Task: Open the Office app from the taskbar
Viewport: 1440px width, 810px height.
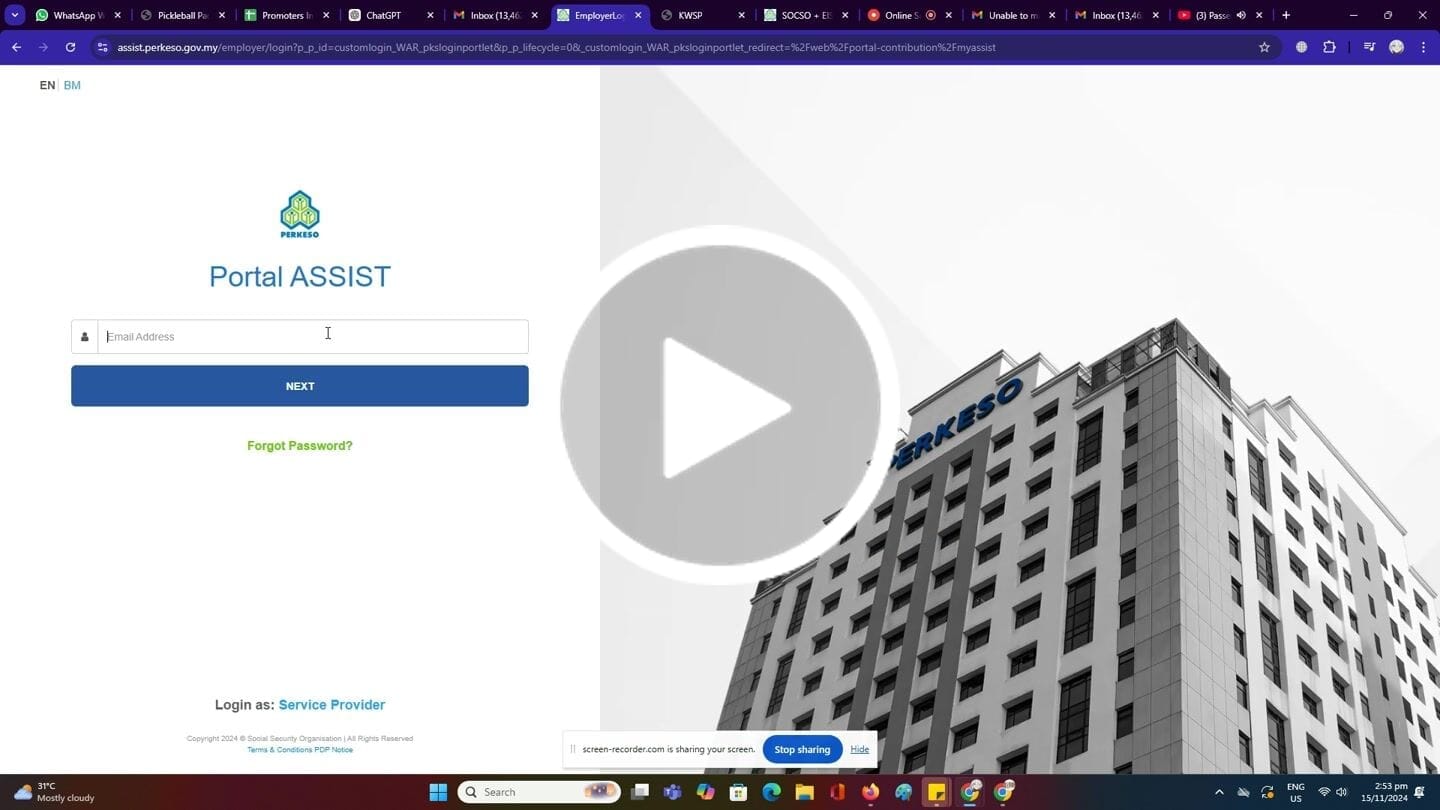Action: coord(838,792)
